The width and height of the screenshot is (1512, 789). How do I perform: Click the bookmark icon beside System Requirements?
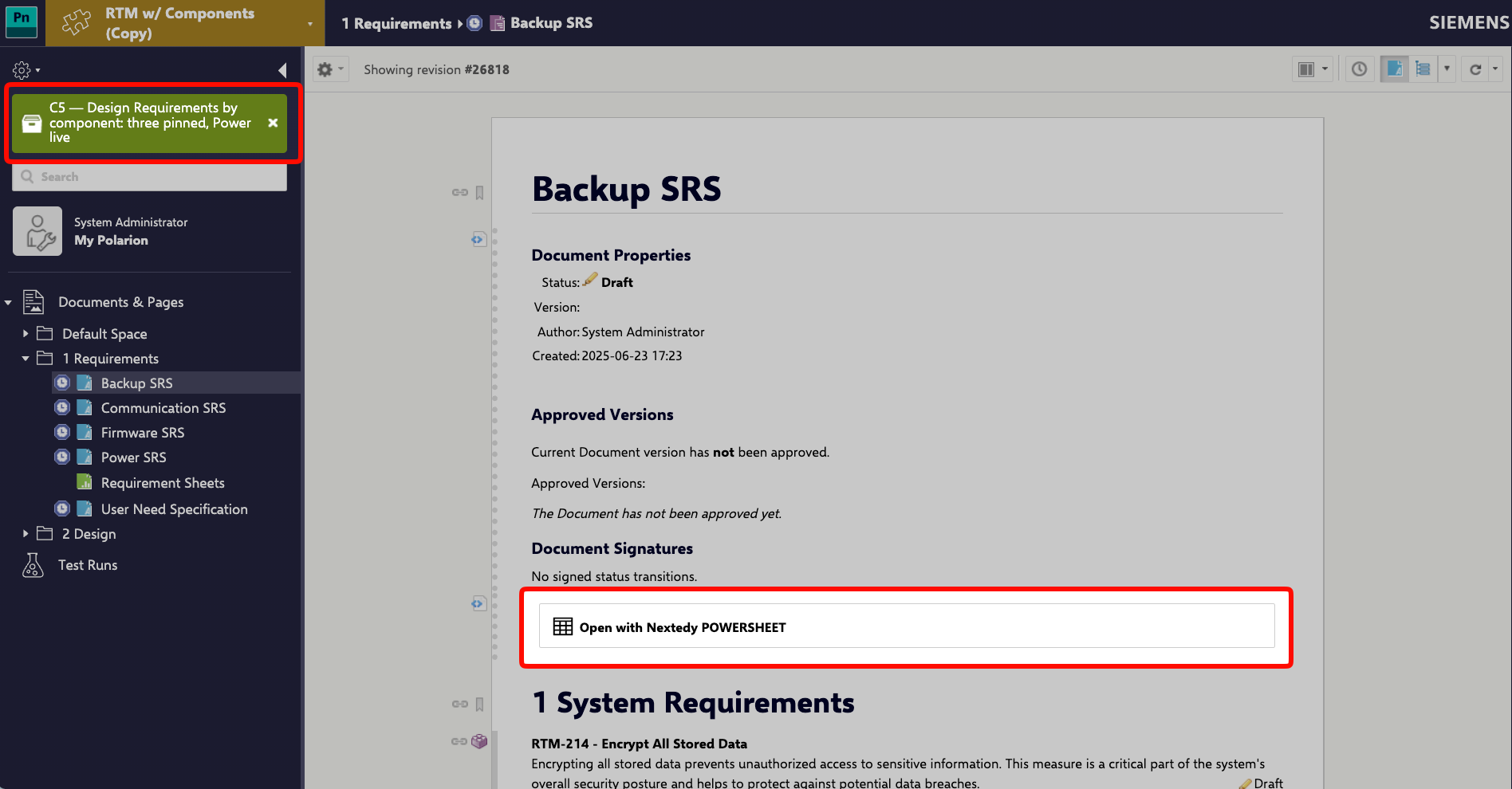coord(480,704)
